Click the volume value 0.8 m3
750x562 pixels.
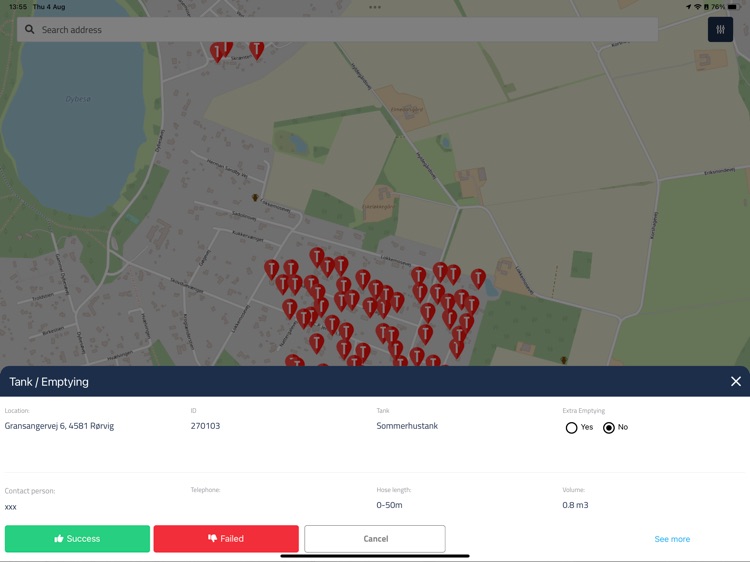click(x=575, y=505)
